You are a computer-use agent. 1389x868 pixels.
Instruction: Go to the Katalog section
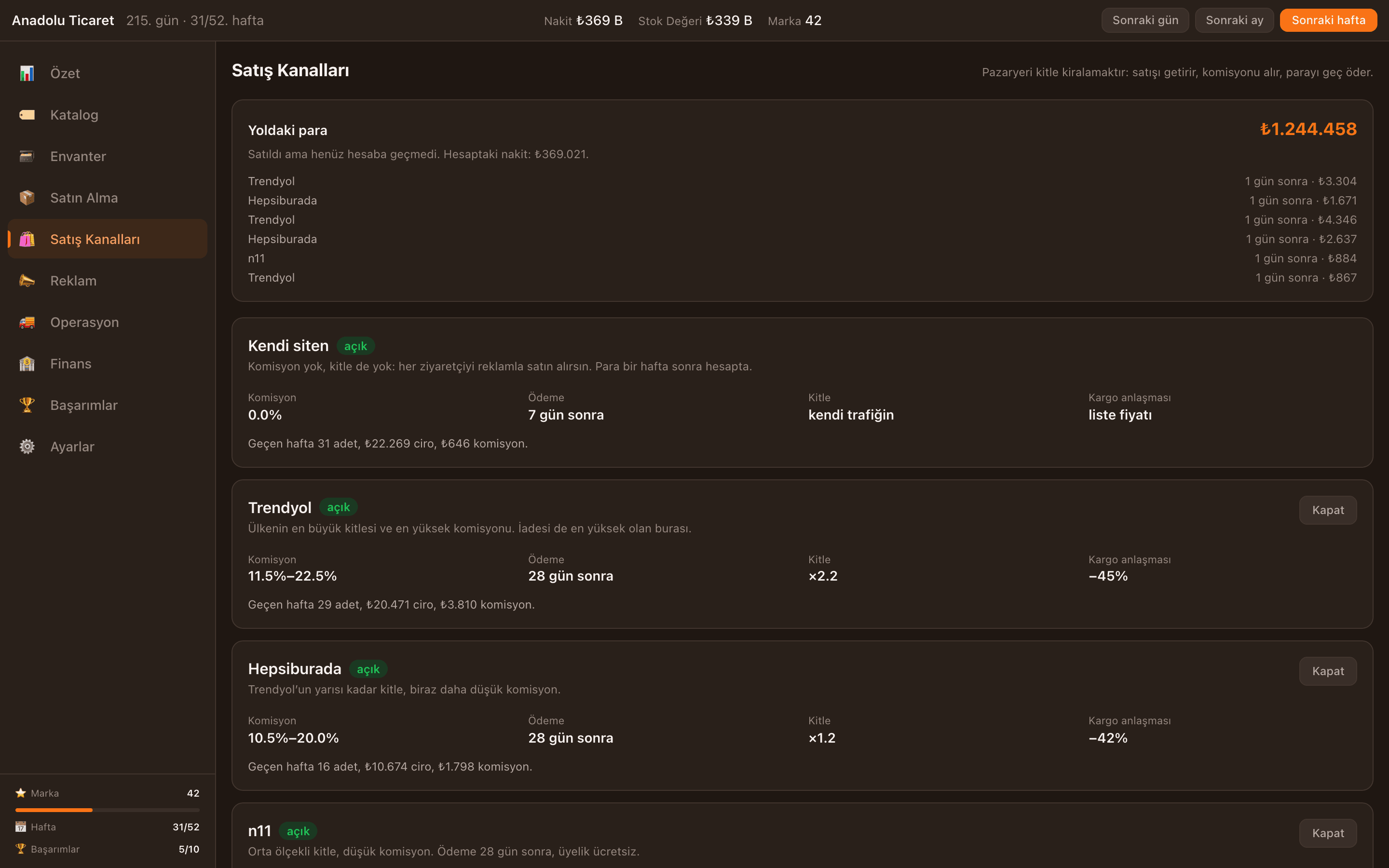(108, 115)
